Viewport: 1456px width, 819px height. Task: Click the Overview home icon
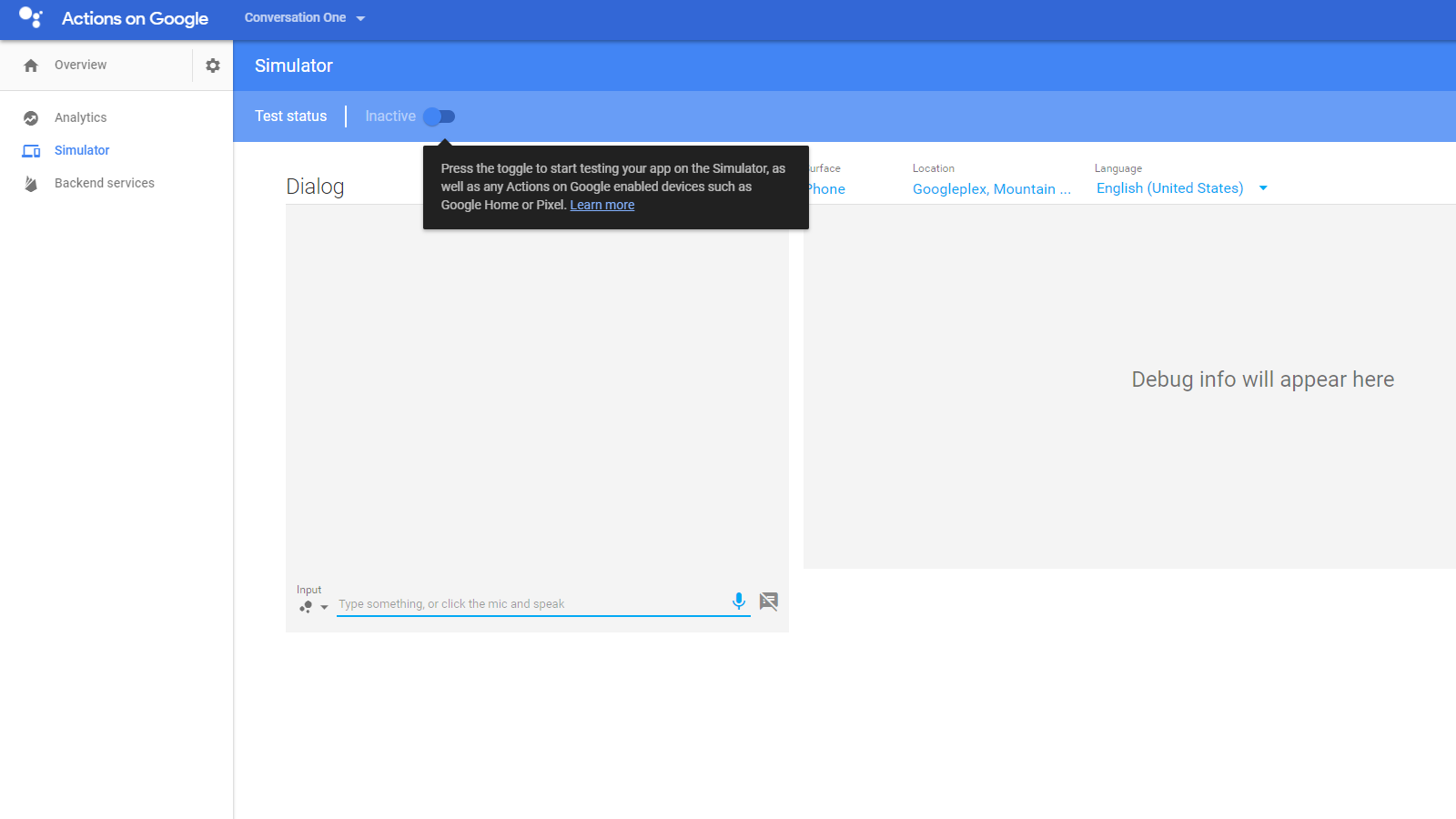(x=31, y=66)
